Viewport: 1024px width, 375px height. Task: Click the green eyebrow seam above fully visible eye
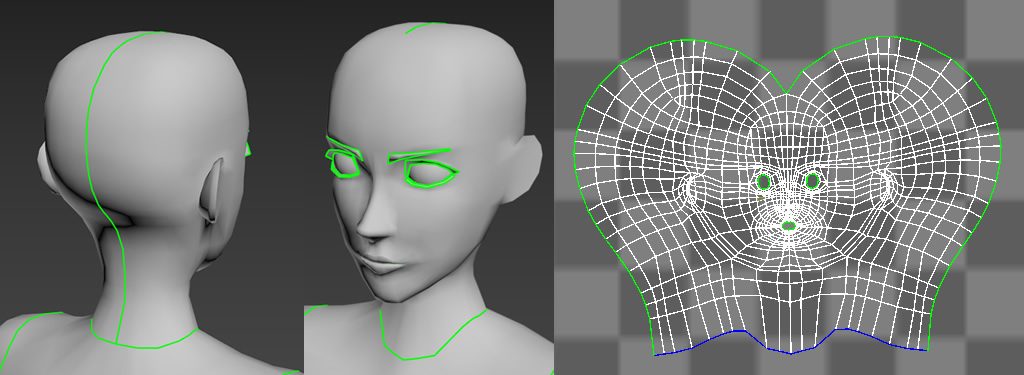[419, 155]
